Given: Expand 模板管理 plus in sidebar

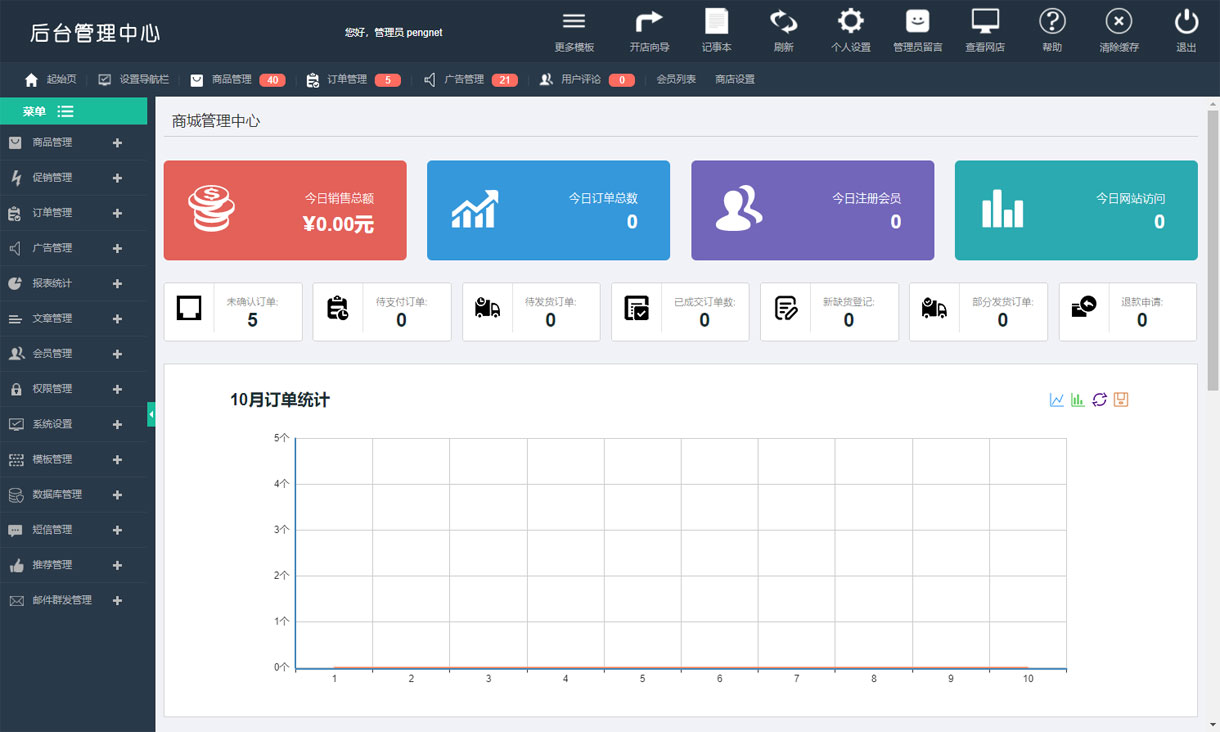Looking at the screenshot, I should point(117,460).
